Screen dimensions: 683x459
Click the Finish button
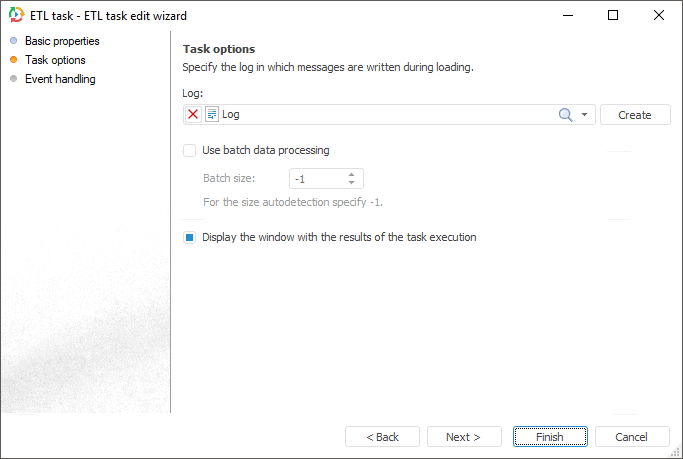coord(550,437)
